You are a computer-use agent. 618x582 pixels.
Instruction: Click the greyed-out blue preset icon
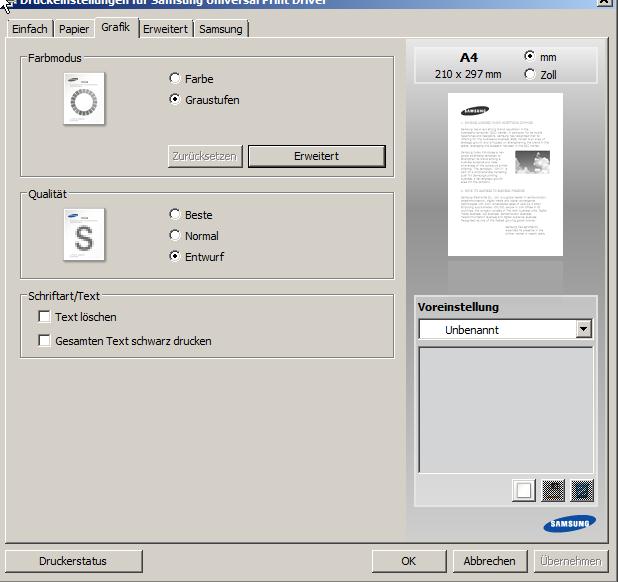point(582,490)
